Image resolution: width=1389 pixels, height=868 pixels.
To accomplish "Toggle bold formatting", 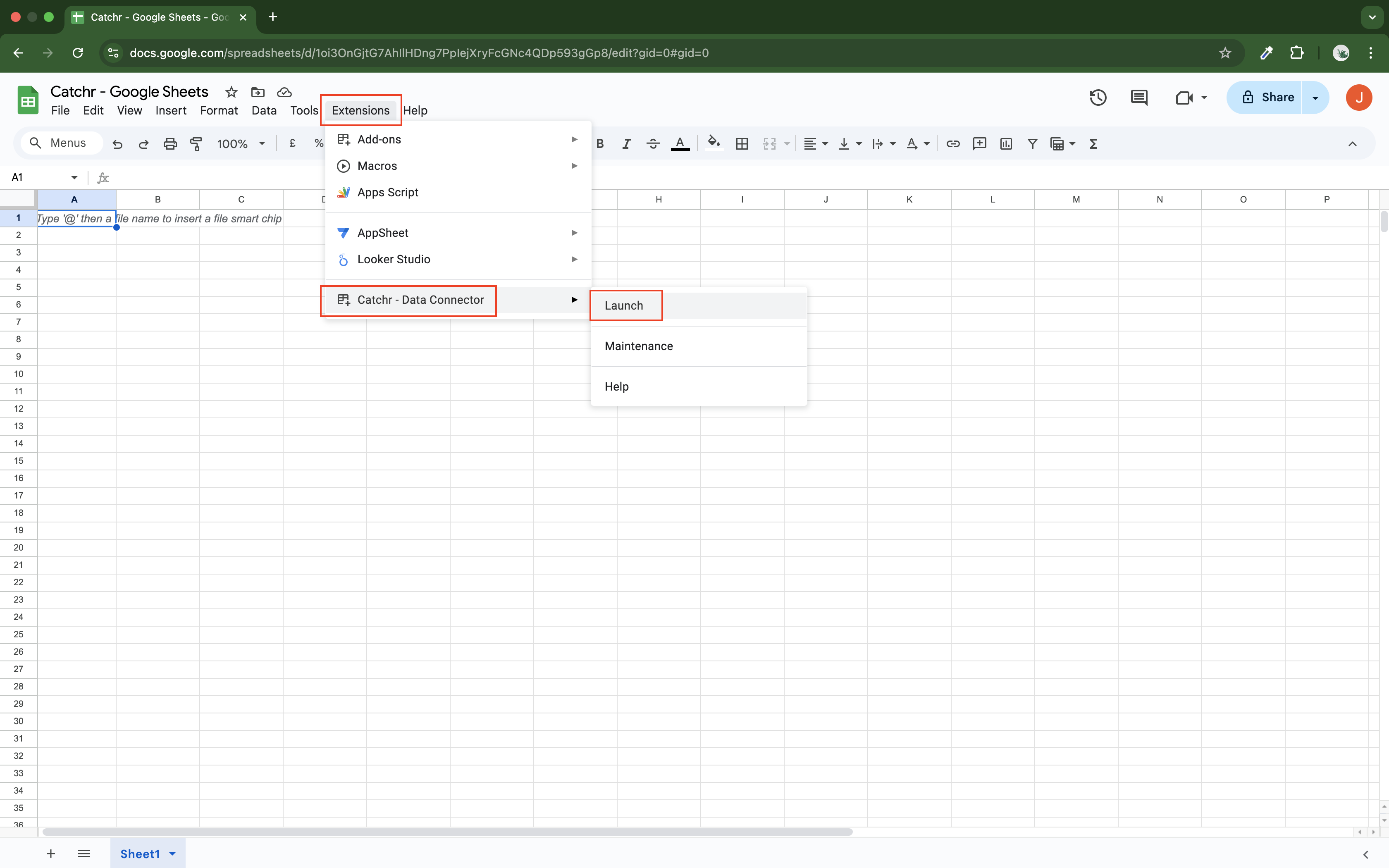I will pos(600,143).
